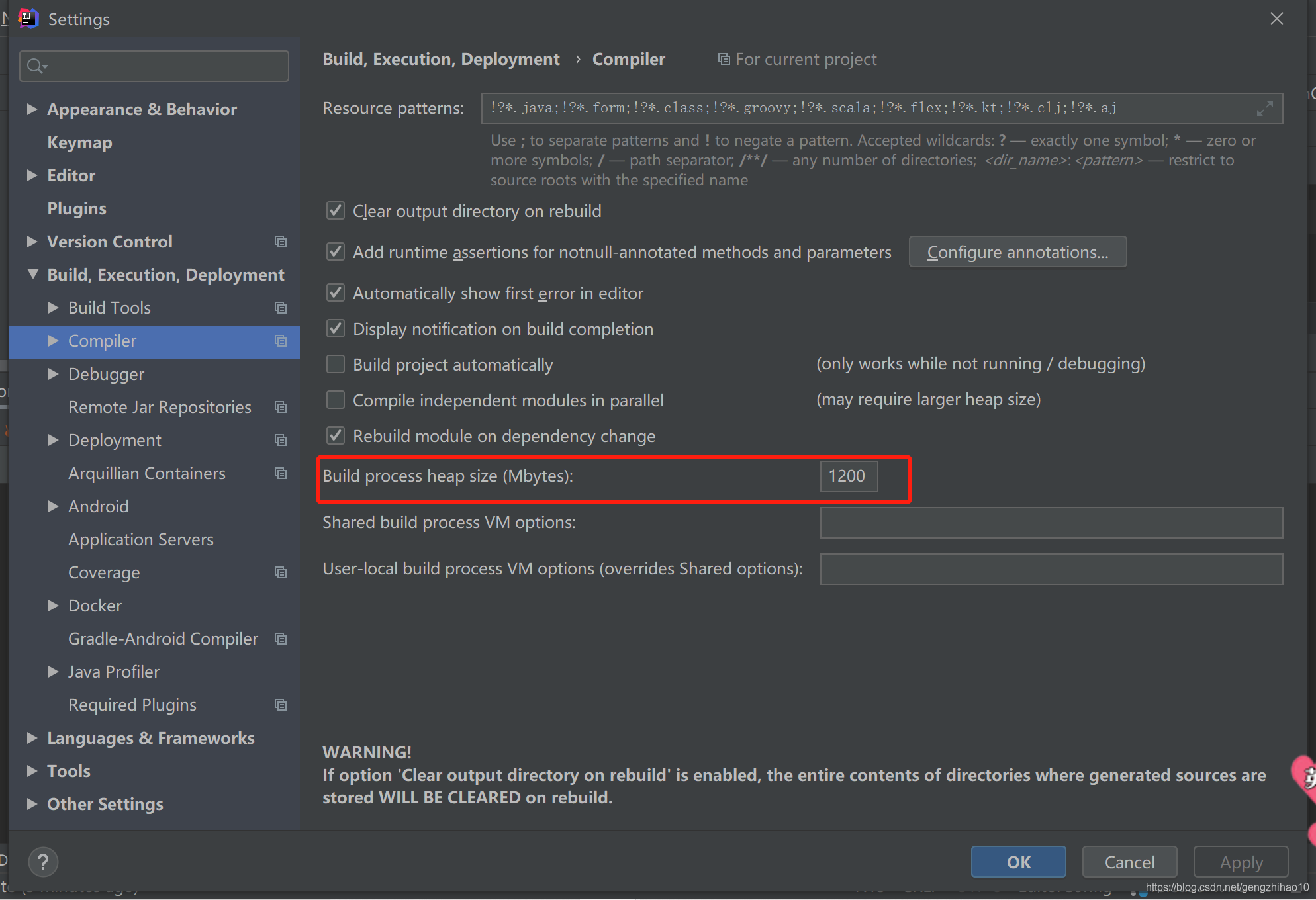Image resolution: width=1316 pixels, height=900 pixels.
Task: Enable Build project automatically checkbox
Action: (x=336, y=365)
